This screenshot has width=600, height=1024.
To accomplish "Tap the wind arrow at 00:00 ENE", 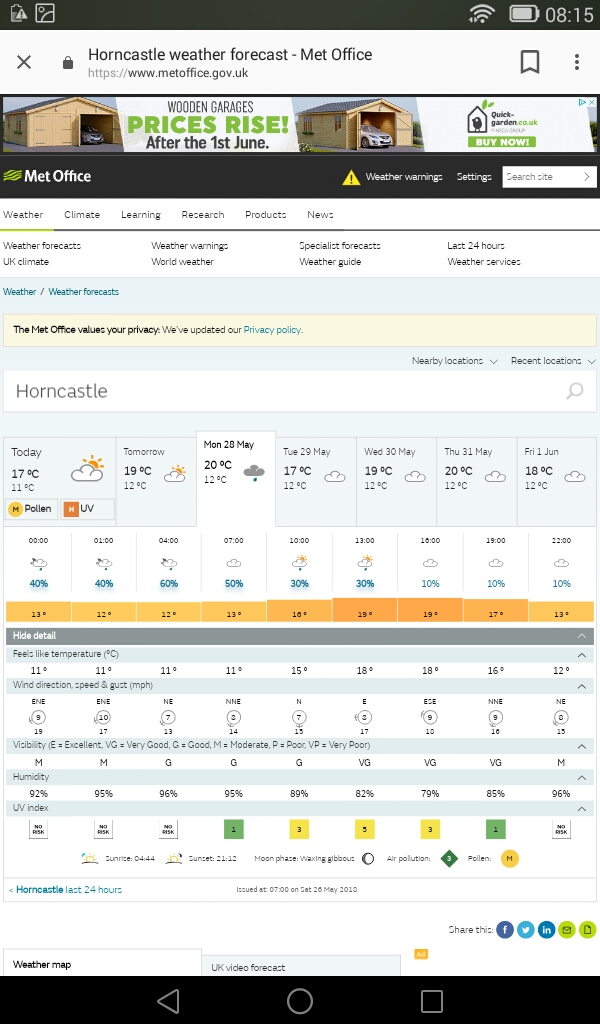I will click(38, 717).
